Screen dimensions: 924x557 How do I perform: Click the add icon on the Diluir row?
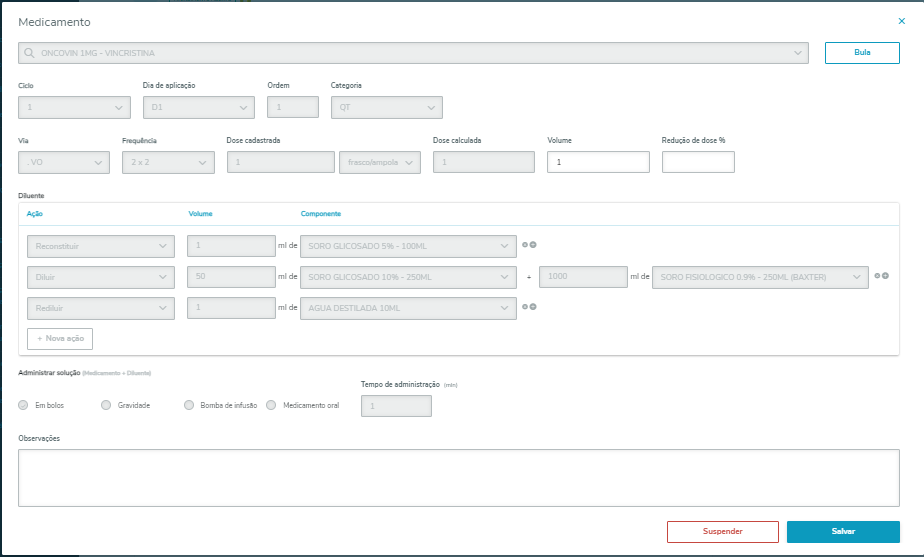coord(886,276)
